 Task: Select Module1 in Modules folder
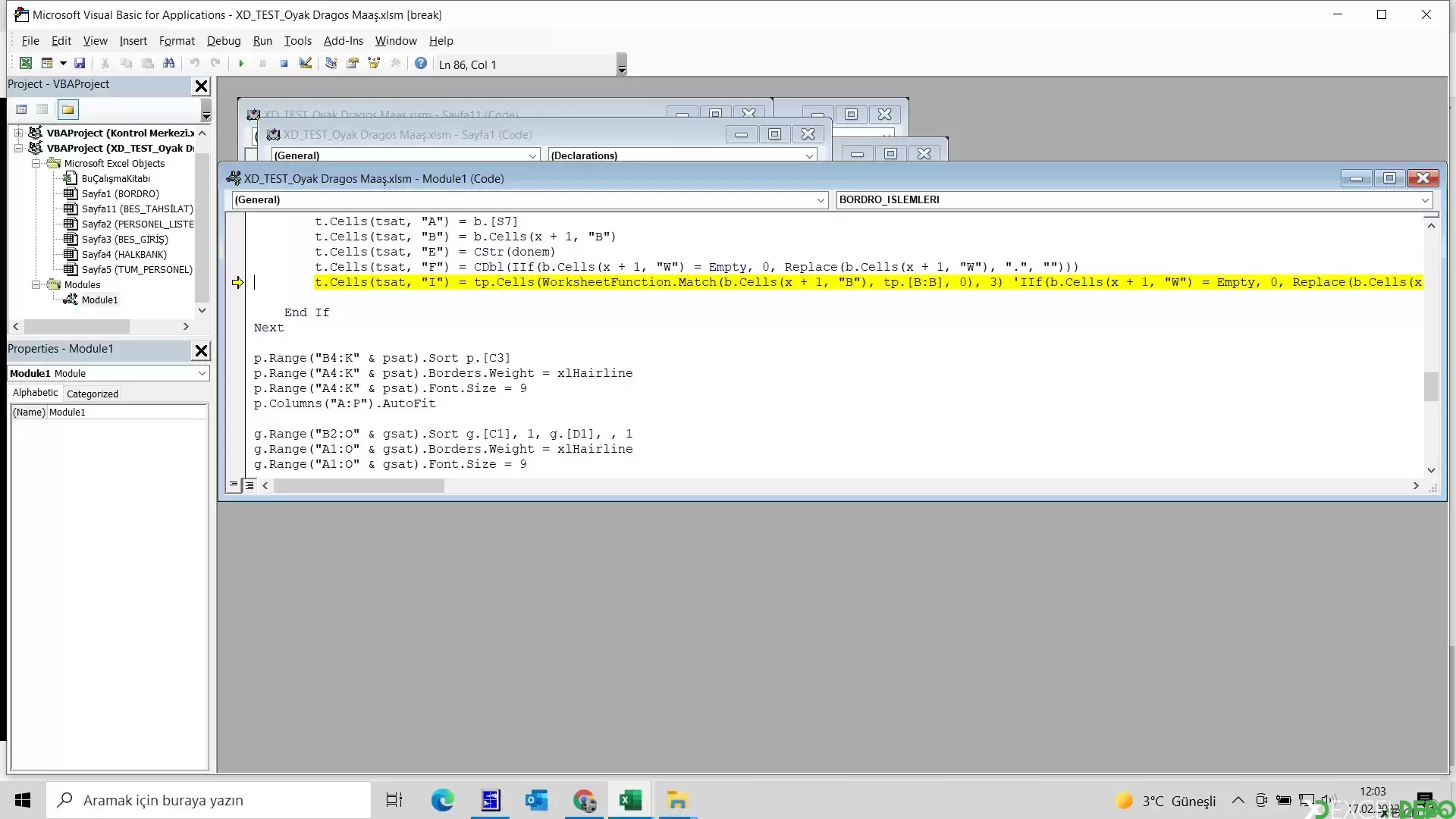pyautogui.click(x=100, y=300)
